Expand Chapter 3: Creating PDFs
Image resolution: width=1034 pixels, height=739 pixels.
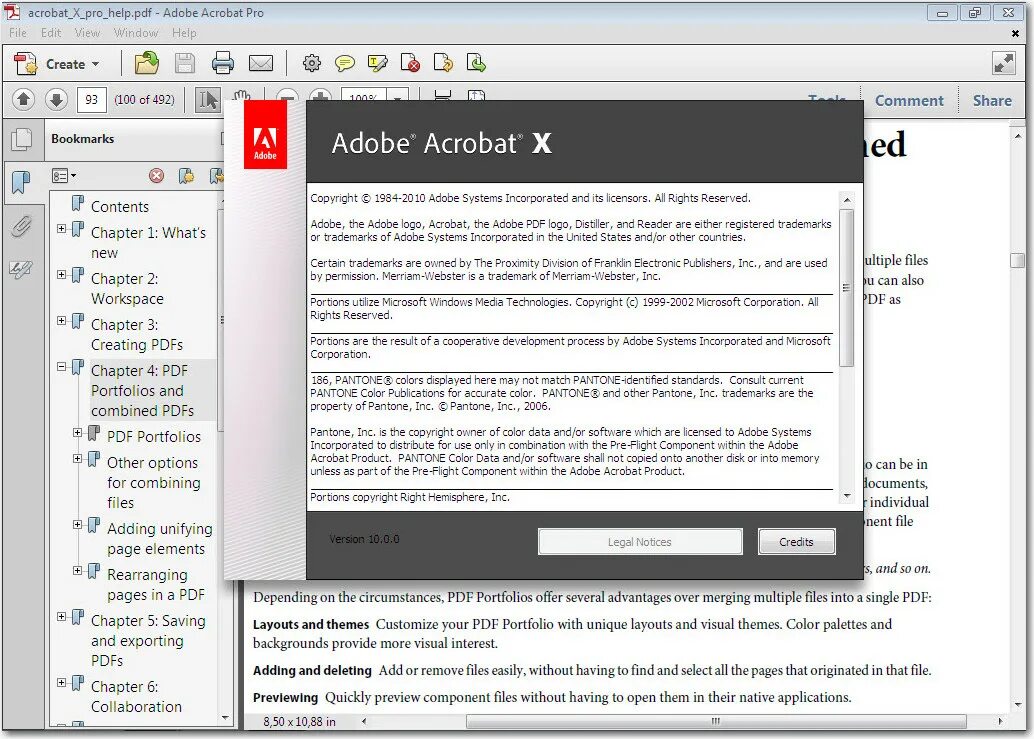click(61, 321)
